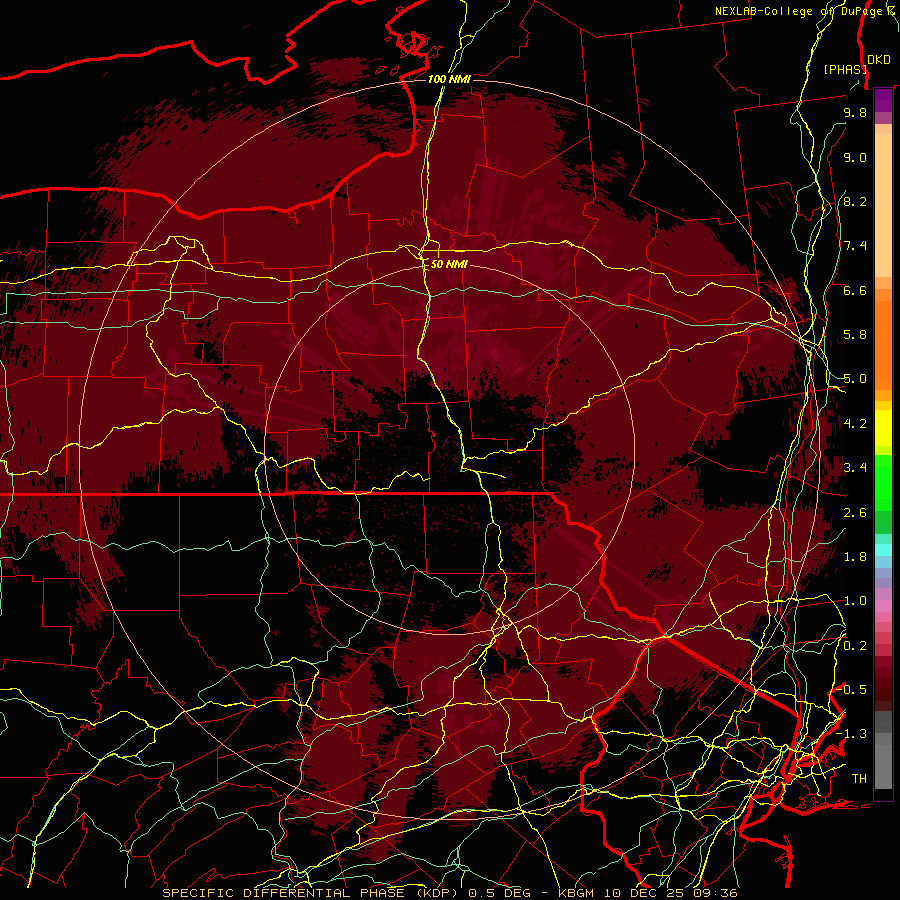Screen dimensions: 900x900
Task: Click the 9.8 value on the color scale
Action: point(855,112)
